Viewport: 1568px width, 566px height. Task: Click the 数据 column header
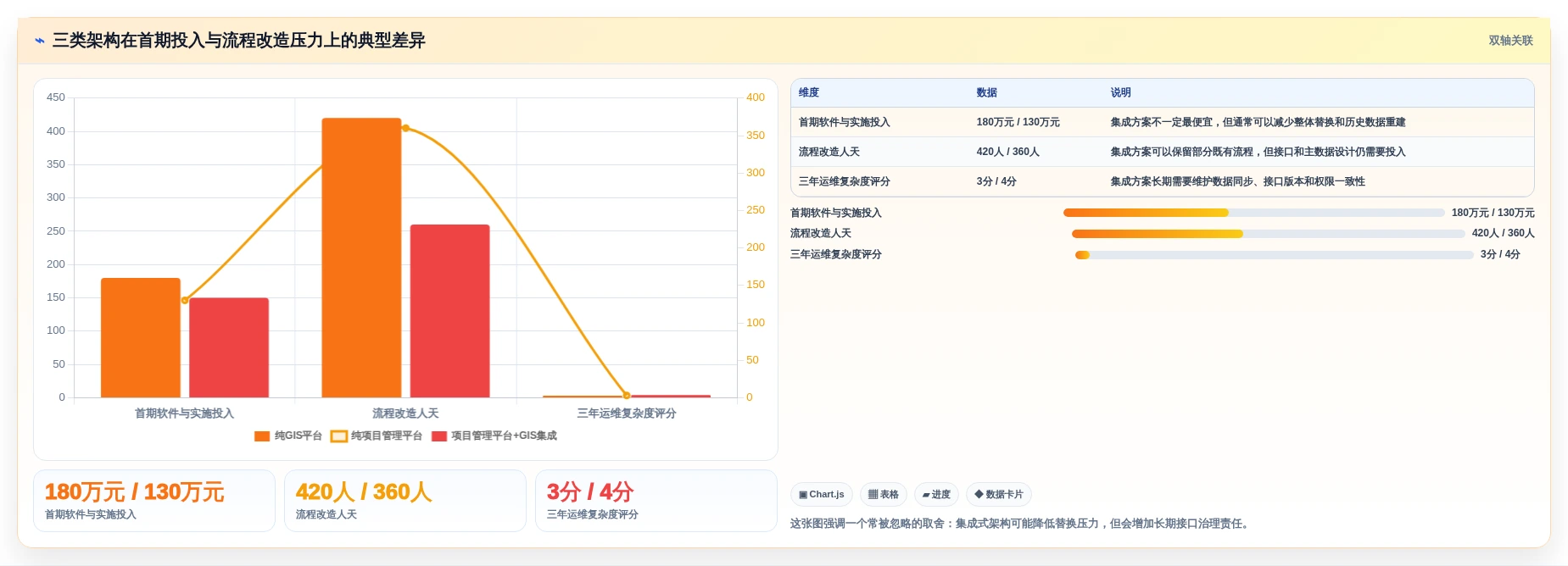coord(986,92)
